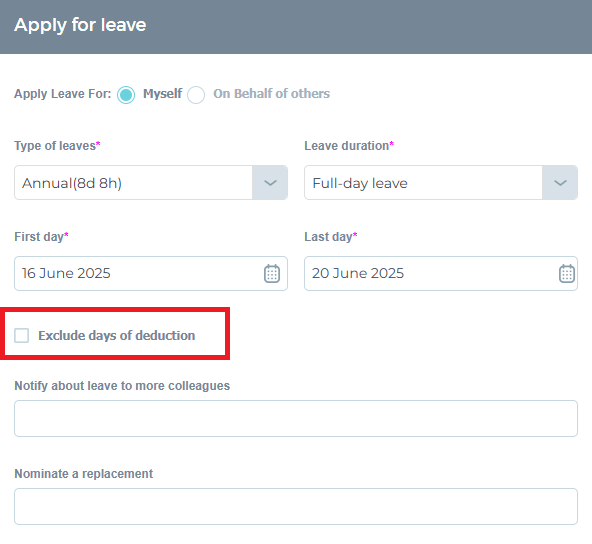Click the Leave duration label
Image resolution: width=592 pixels, height=544 pixels.
[349, 146]
